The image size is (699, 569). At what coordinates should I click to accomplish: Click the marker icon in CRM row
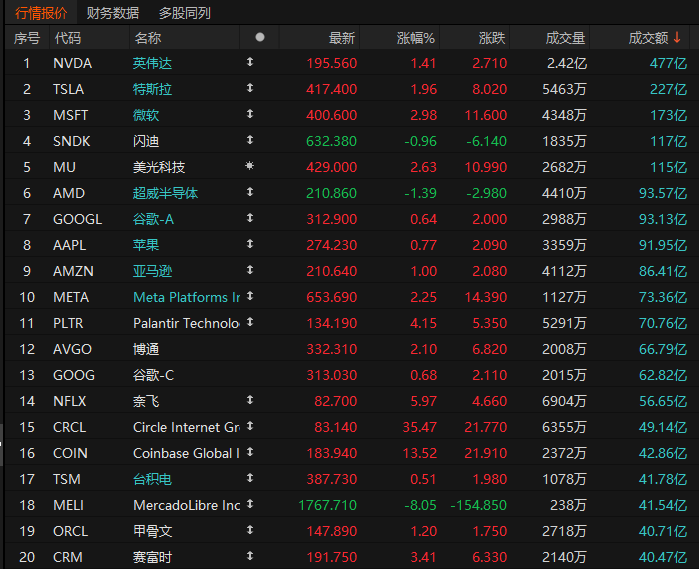pyautogui.click(x=250, y=556)
